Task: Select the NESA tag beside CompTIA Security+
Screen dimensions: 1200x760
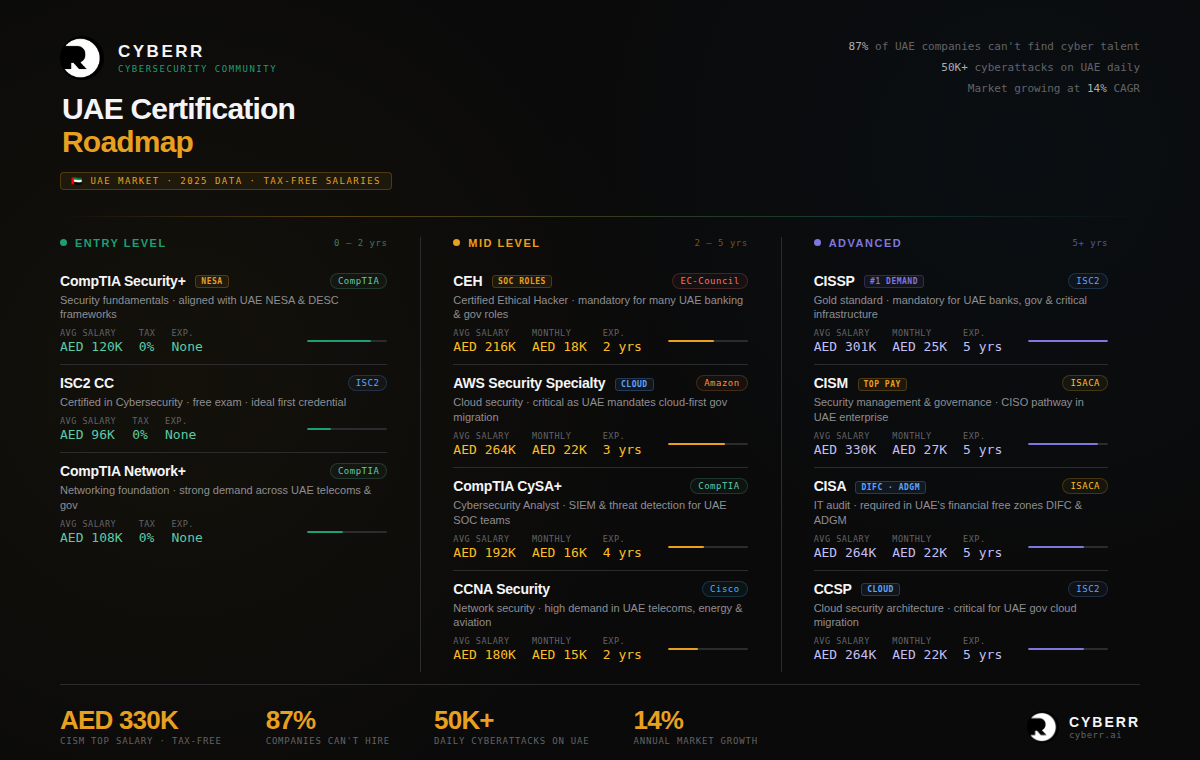Action: pos(212,281)
